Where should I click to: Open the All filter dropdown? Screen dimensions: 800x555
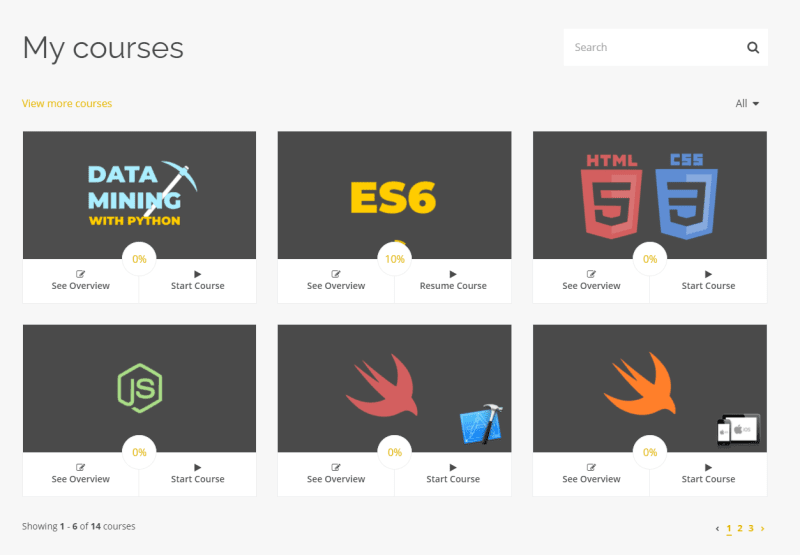(747, 104)
